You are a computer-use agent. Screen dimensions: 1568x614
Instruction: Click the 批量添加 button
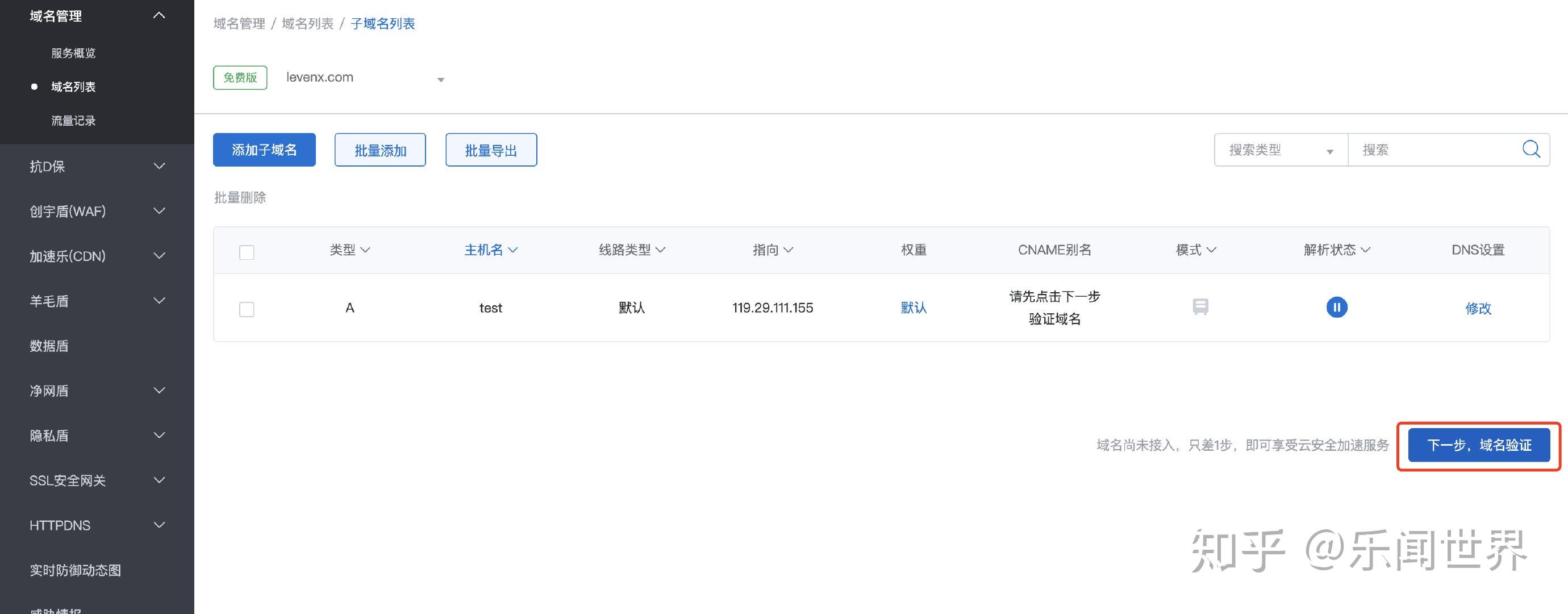tap(380, 150)
